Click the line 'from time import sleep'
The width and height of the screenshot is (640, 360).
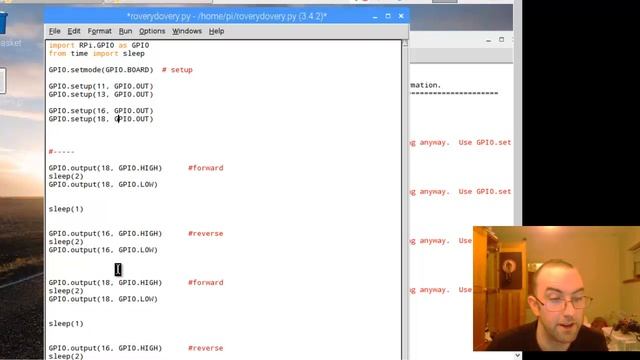pos(96,53)
